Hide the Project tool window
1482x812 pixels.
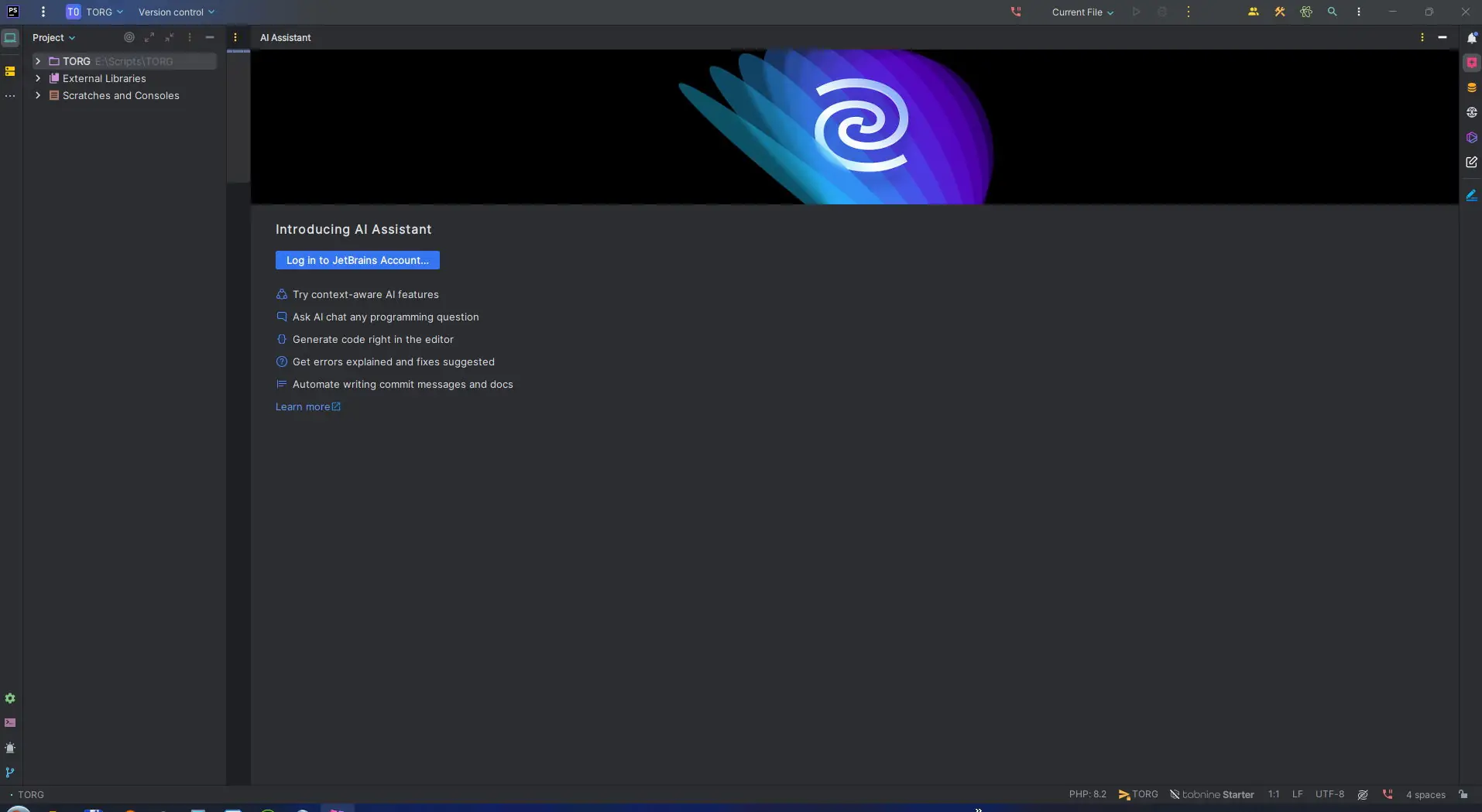coord(210,37)
